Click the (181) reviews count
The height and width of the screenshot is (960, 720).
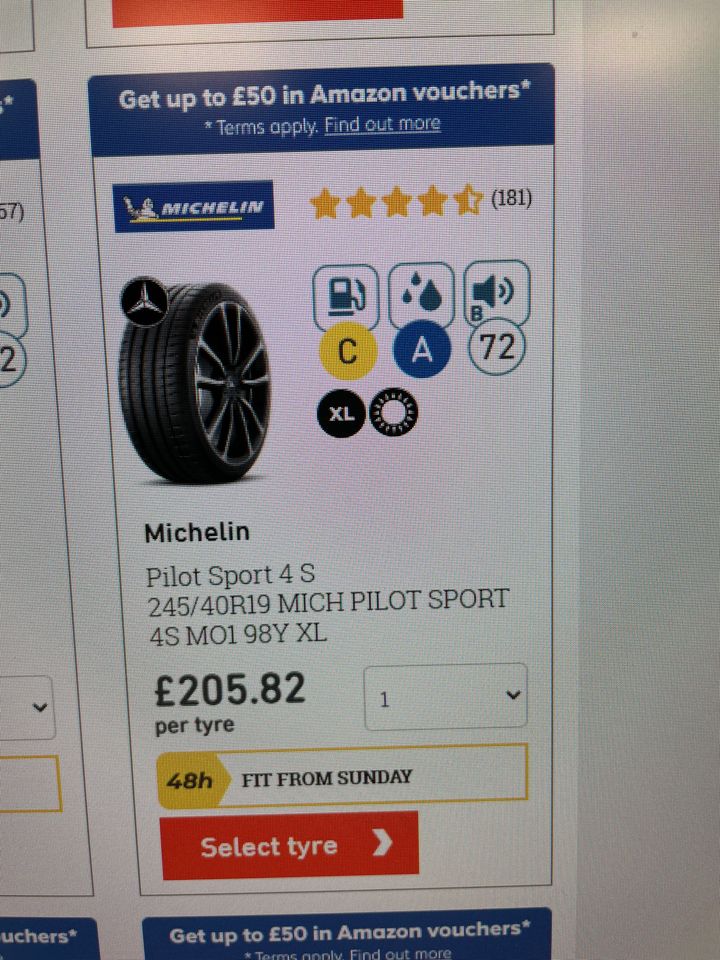[511, 198]
